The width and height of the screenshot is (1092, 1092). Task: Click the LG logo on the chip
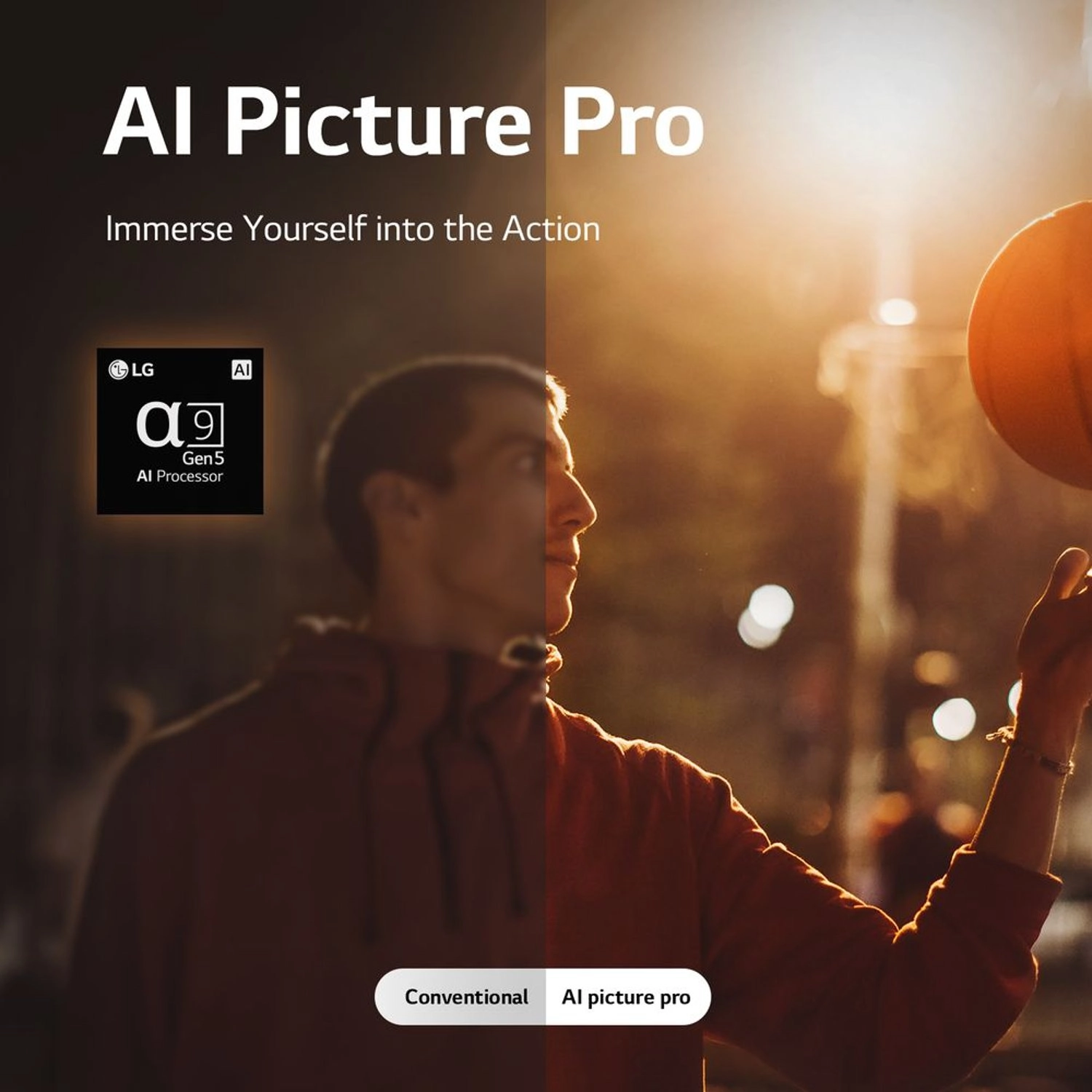coord(131,370)
